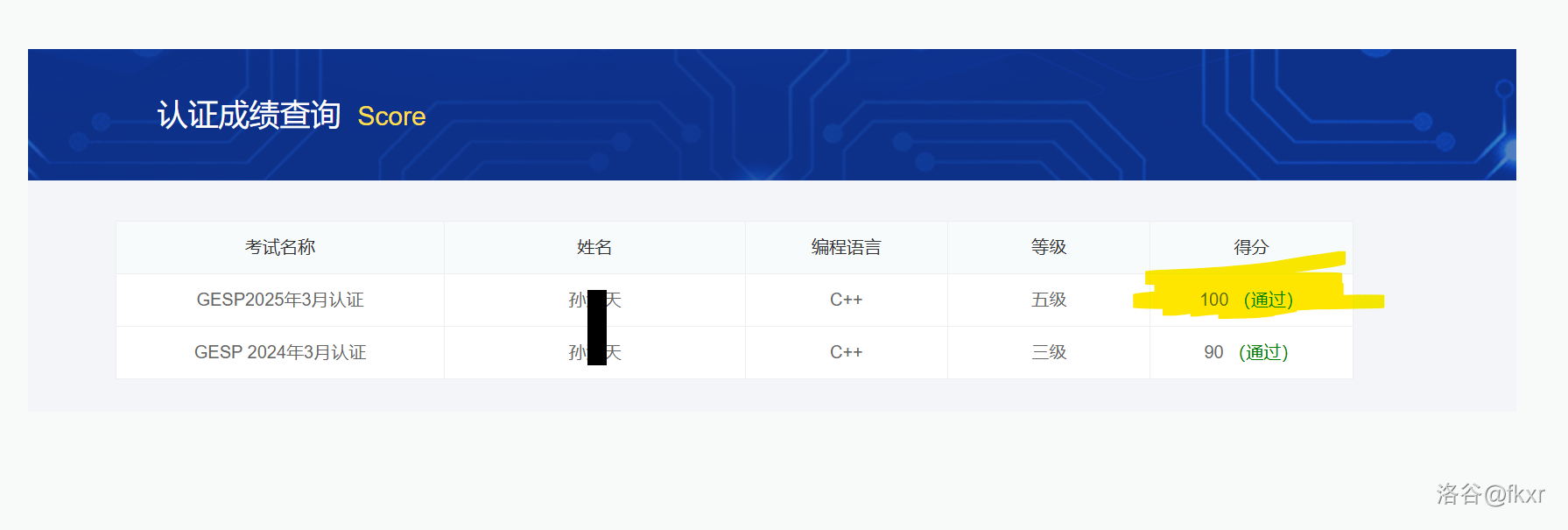Select the 姓名 column header
Screen dimensions: 1568x530
coord(594,247)
